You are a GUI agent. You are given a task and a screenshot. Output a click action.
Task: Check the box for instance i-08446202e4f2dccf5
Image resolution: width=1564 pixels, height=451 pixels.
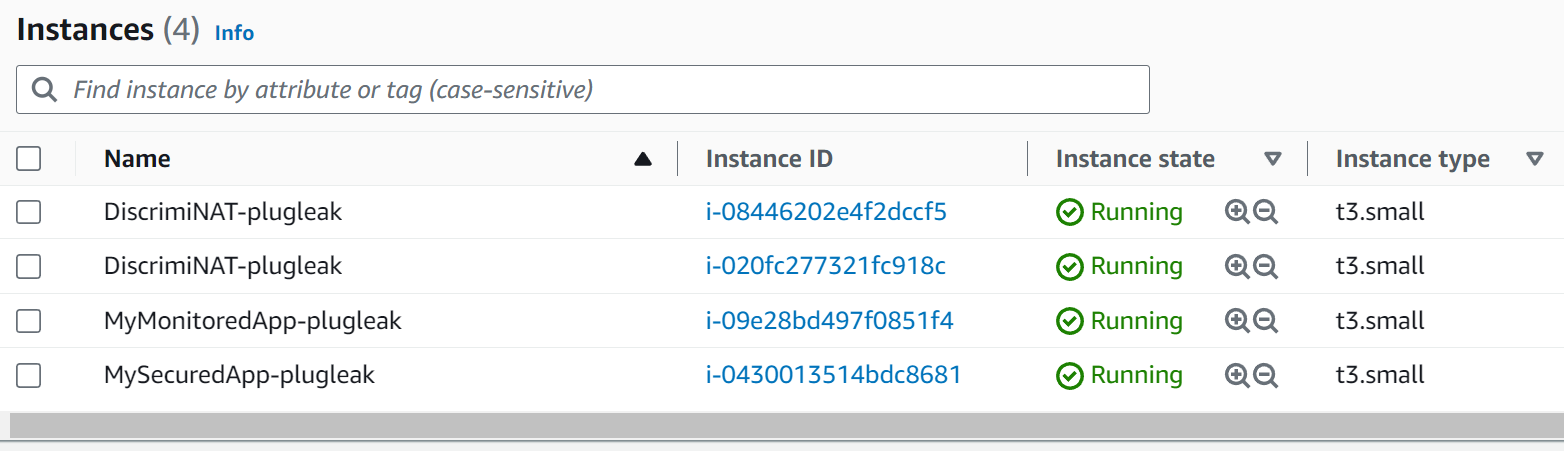tap(29, 212)
